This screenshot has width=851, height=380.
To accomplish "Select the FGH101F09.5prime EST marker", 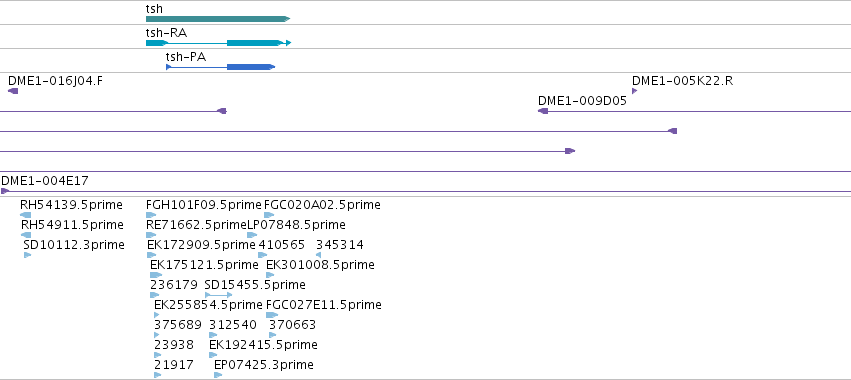I will point(151,215).
